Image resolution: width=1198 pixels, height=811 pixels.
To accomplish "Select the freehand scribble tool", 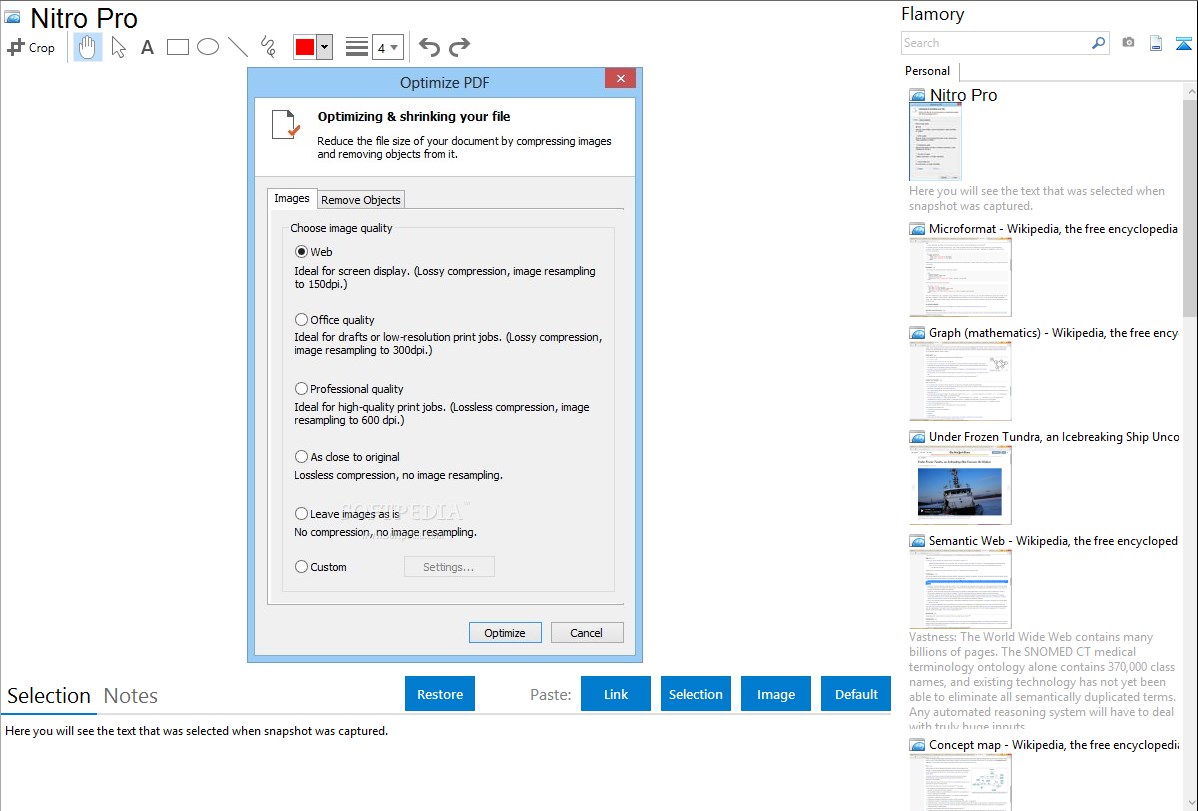I will pyautogui.click(x=268, y=47).
